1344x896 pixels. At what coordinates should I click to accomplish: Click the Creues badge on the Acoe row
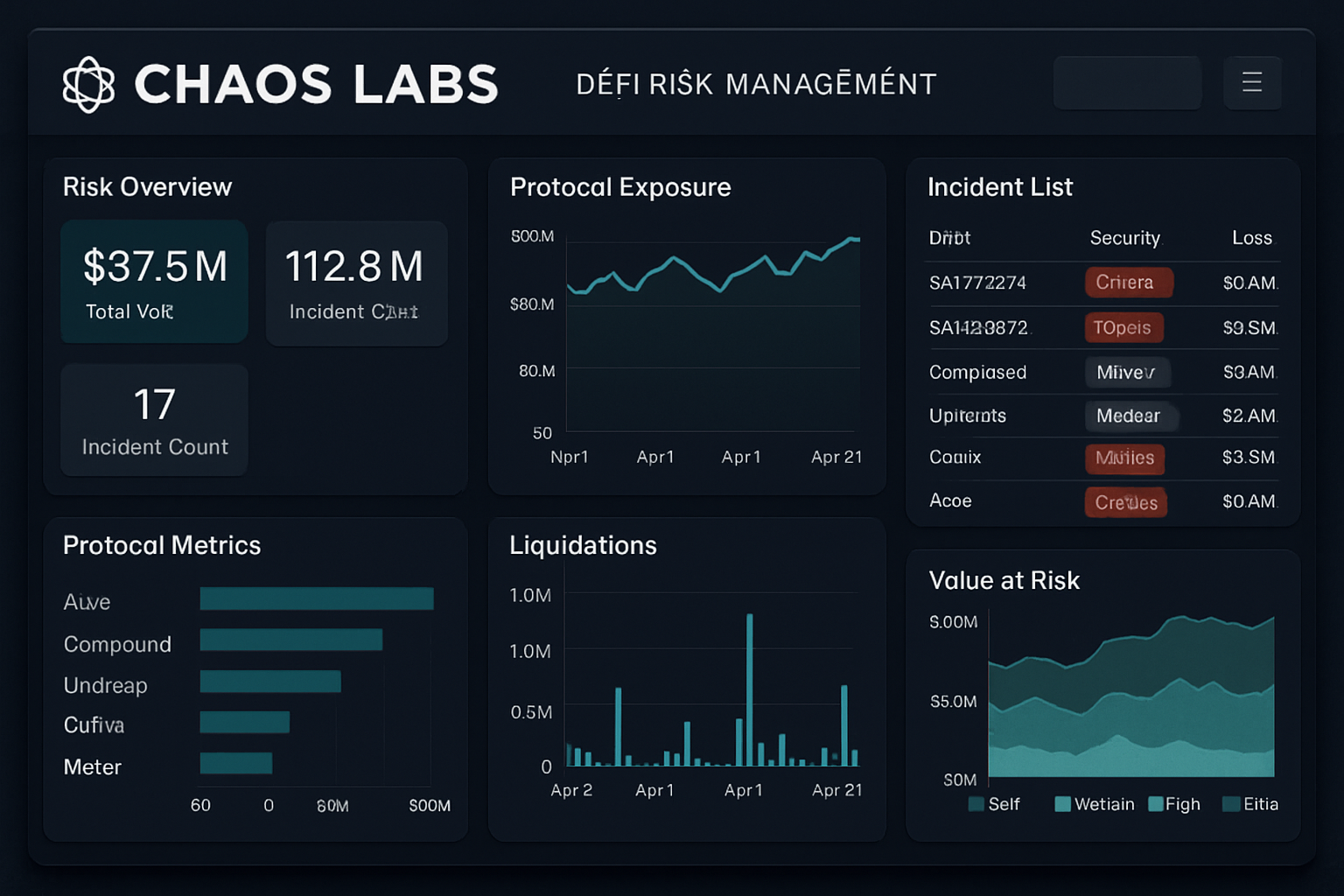tap(1126, 501)
